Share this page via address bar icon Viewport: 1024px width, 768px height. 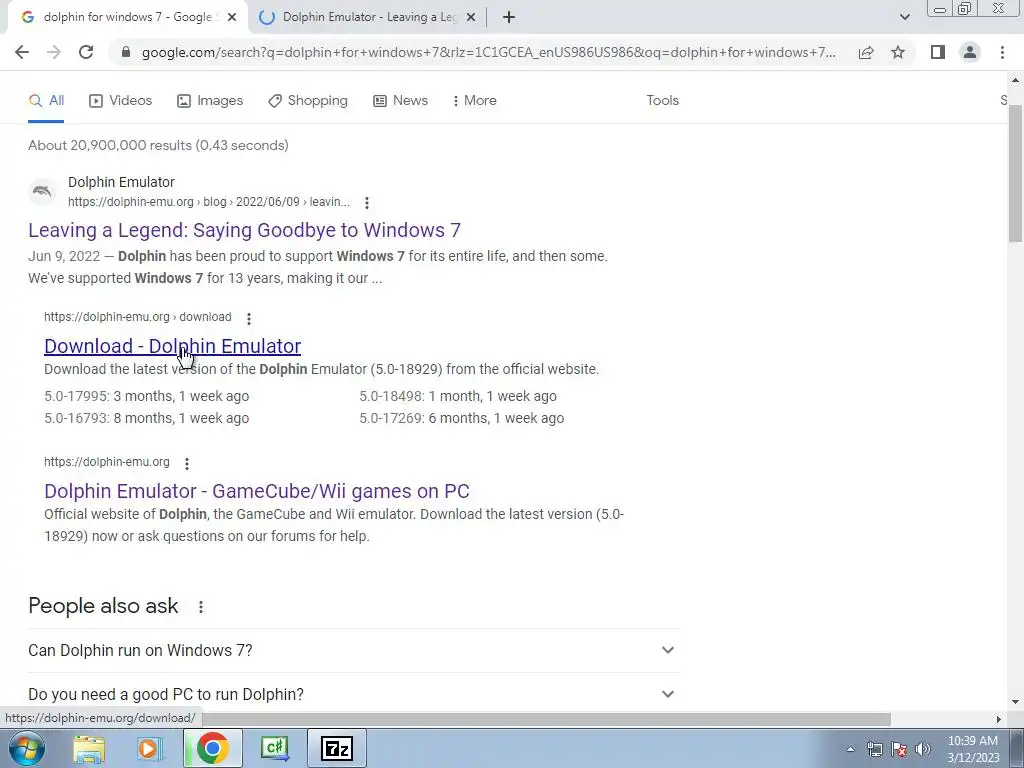pyautogui.click(x=866, y=52)
